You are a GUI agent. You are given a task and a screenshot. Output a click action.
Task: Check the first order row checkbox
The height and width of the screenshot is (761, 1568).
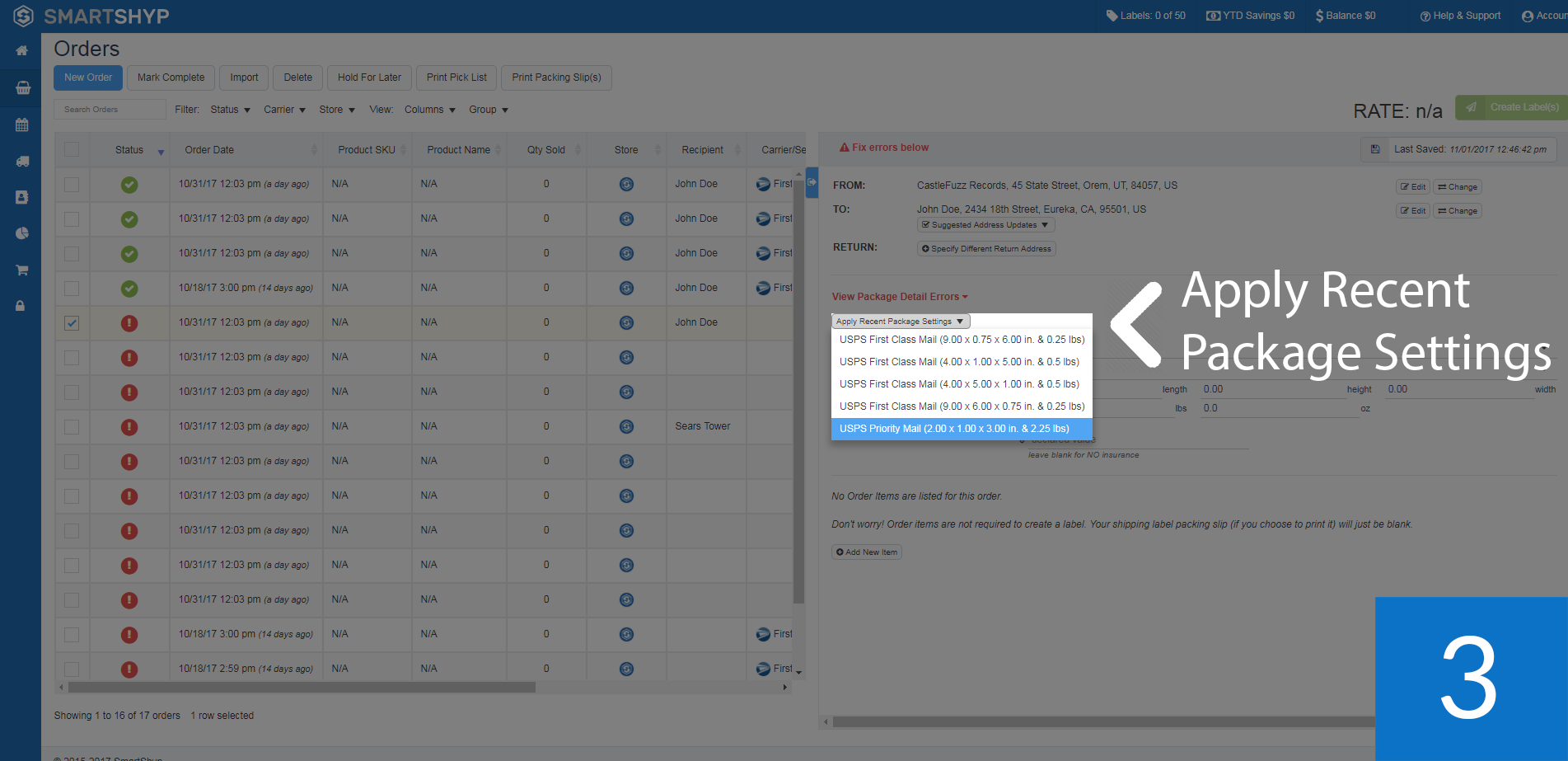(72, 185)
